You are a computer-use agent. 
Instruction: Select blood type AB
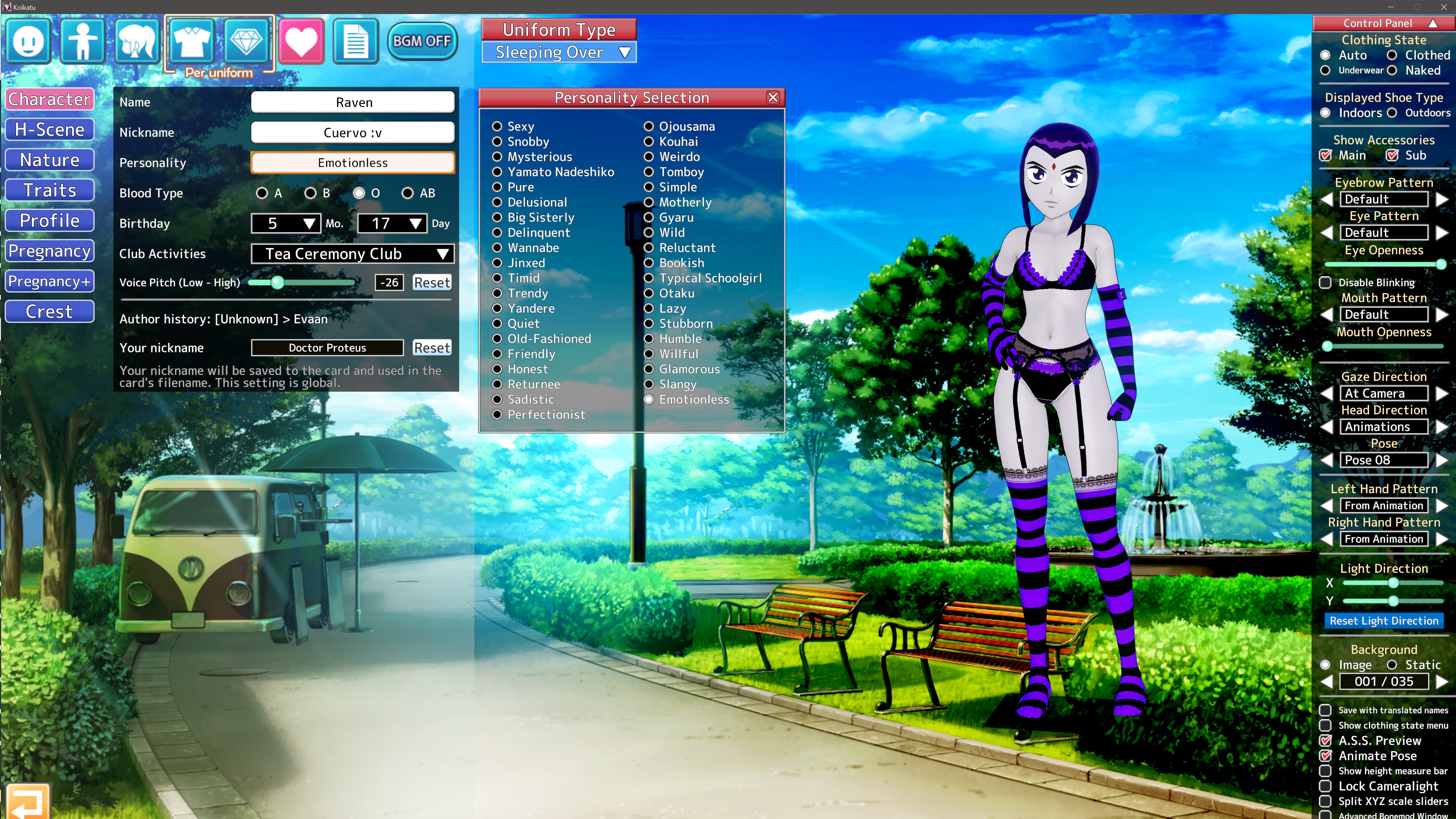click(x=408, y=193)
